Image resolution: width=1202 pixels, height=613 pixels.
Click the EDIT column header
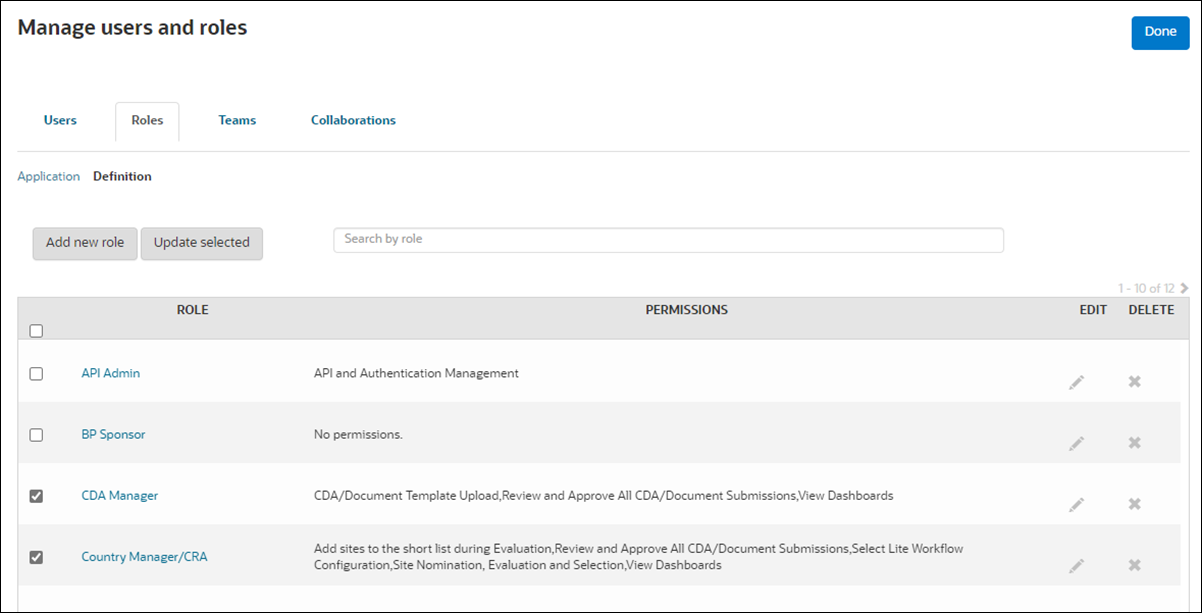click(1093, 310)
